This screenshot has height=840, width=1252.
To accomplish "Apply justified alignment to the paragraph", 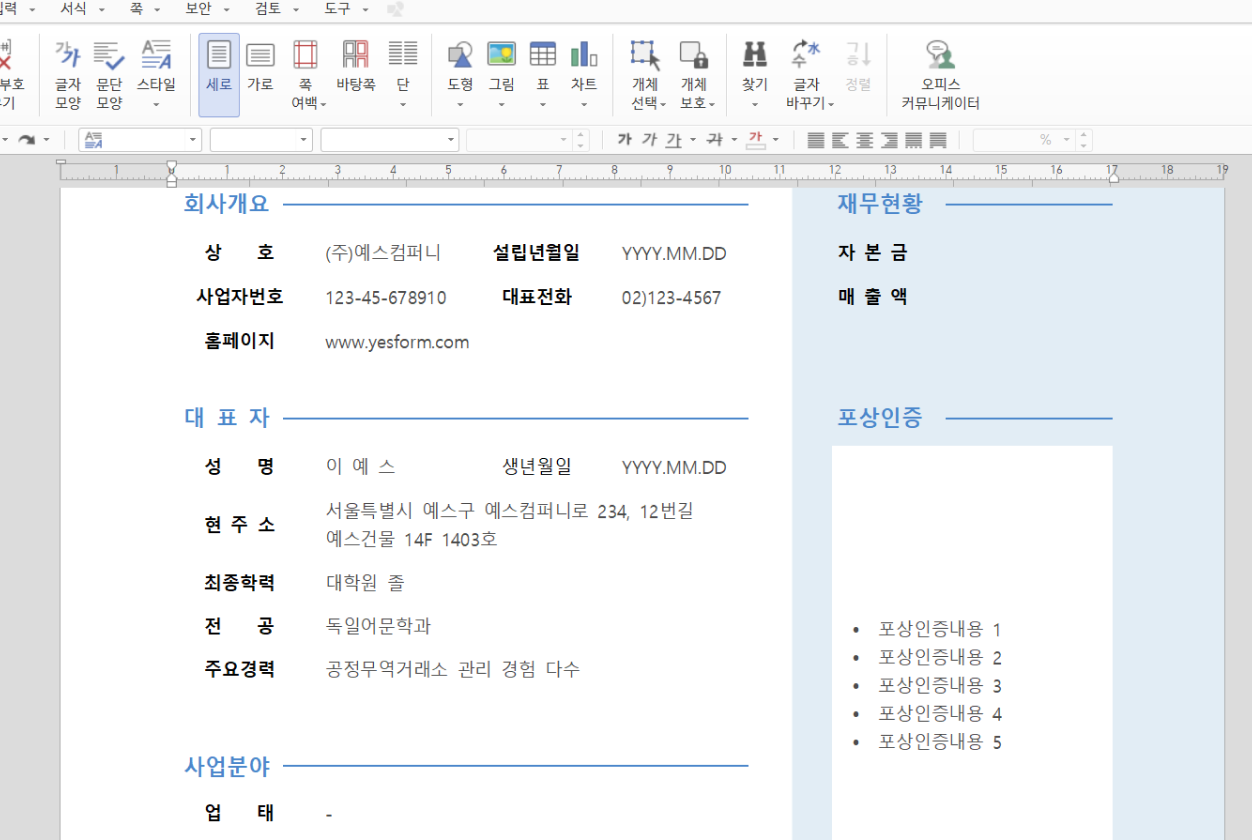I will 816,140.
